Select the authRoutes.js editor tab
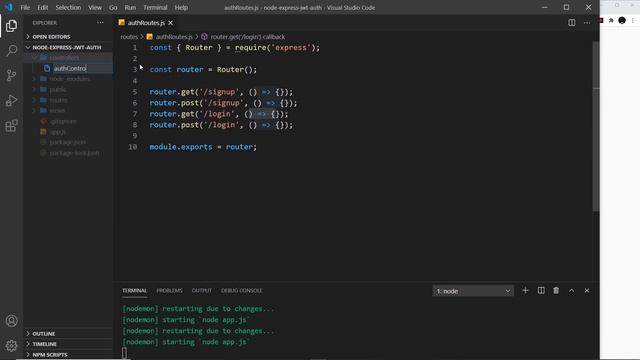640x360 pixels. [146, 23]
